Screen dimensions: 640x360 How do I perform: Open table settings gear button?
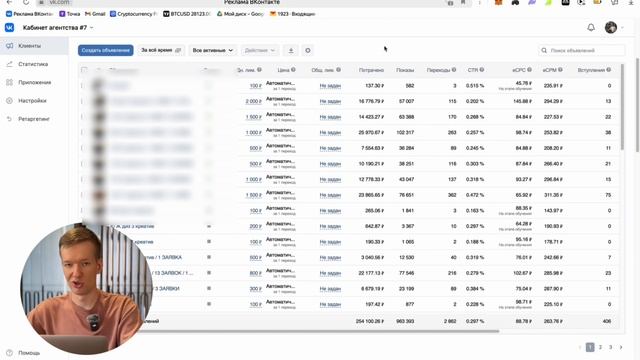(308, 50)
